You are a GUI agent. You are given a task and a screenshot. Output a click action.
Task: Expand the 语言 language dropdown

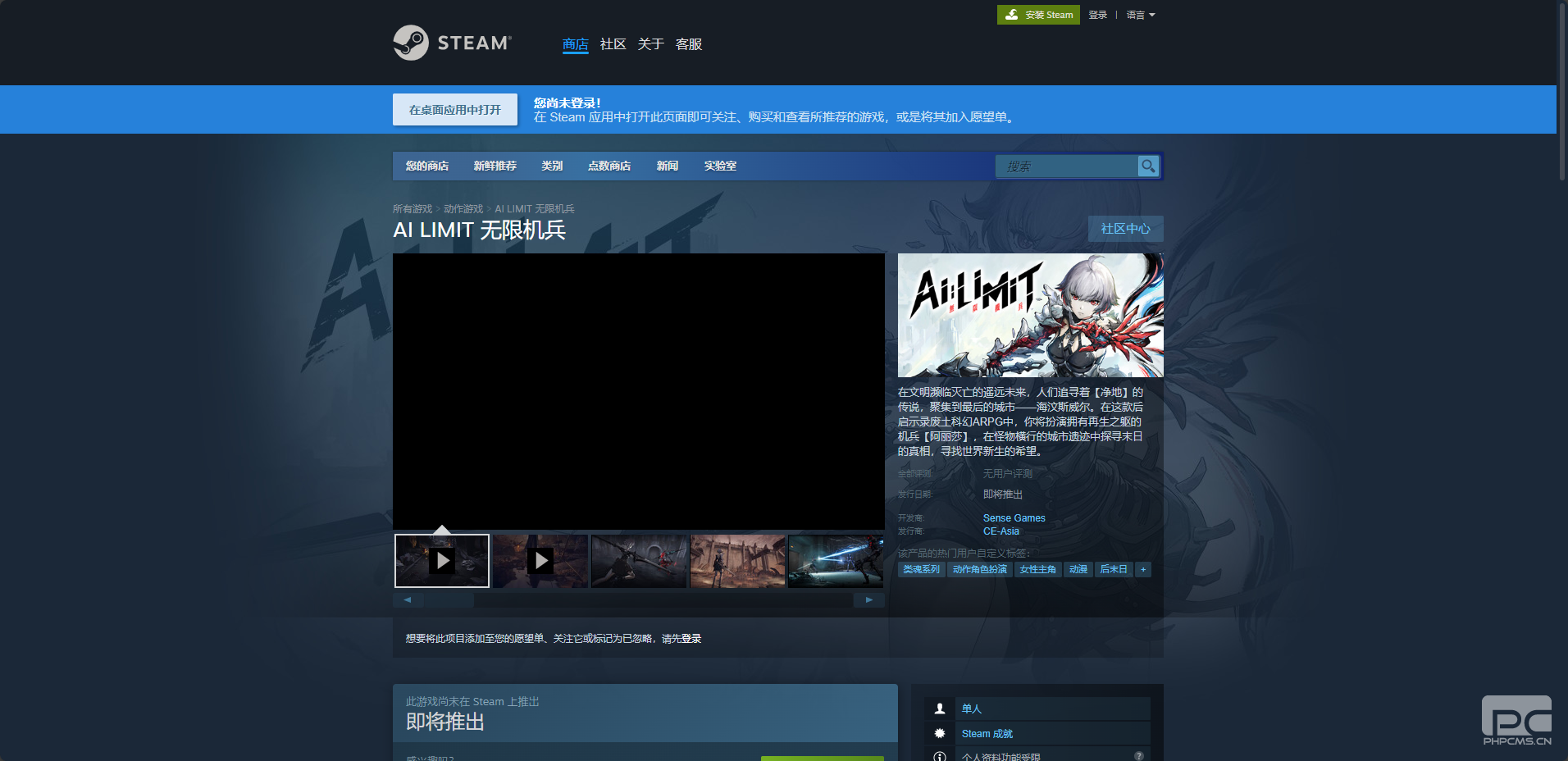click(x=1140, y=15)
